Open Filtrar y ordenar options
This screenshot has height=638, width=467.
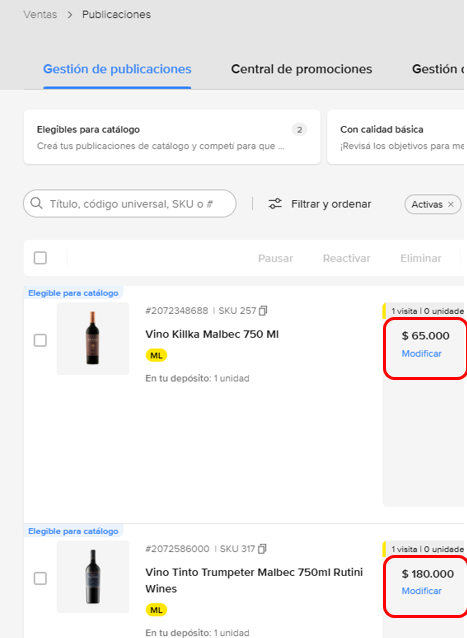pyautogui.click(x=320, y=204)
